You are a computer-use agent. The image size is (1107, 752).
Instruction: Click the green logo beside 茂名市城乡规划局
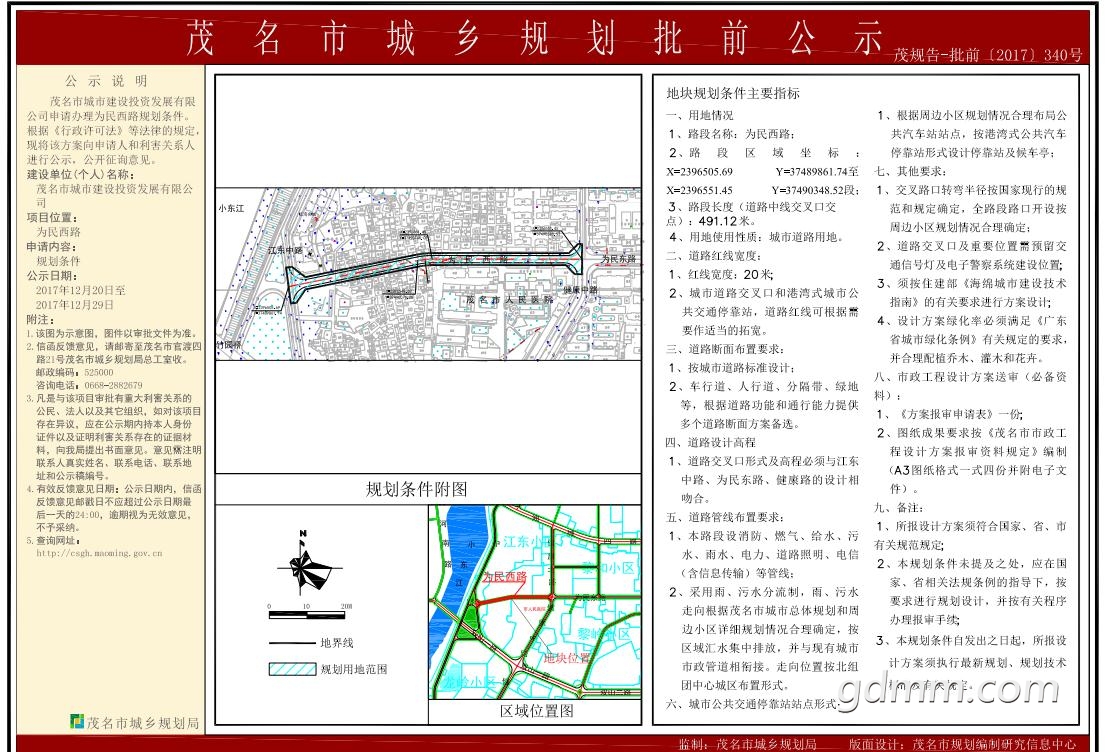click(77, 721)
